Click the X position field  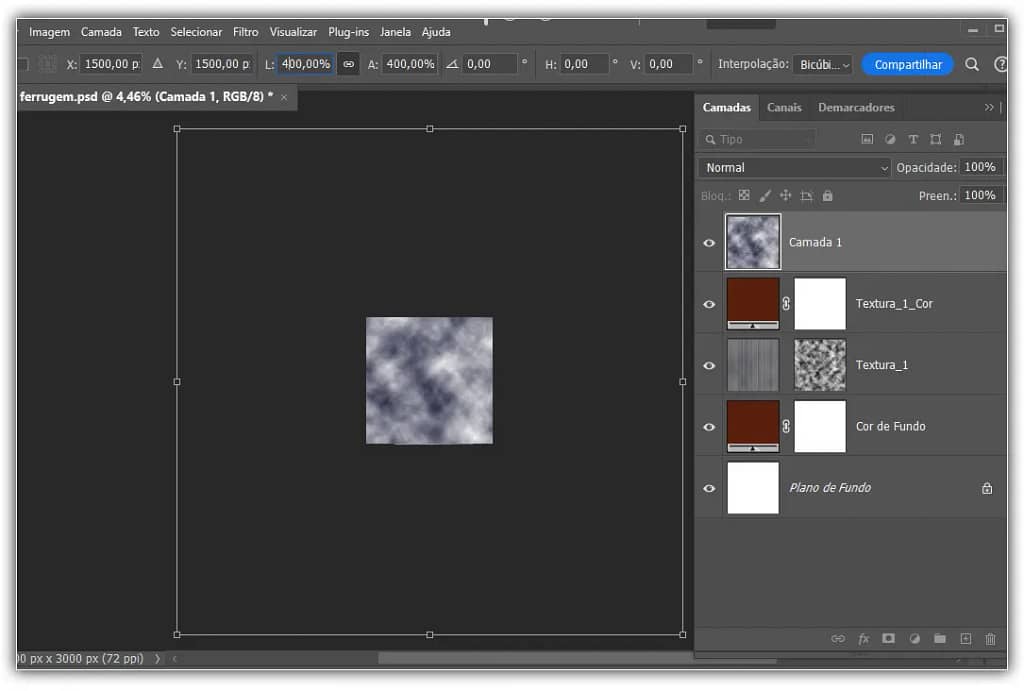pyautogui.click(x=112, y=64)
